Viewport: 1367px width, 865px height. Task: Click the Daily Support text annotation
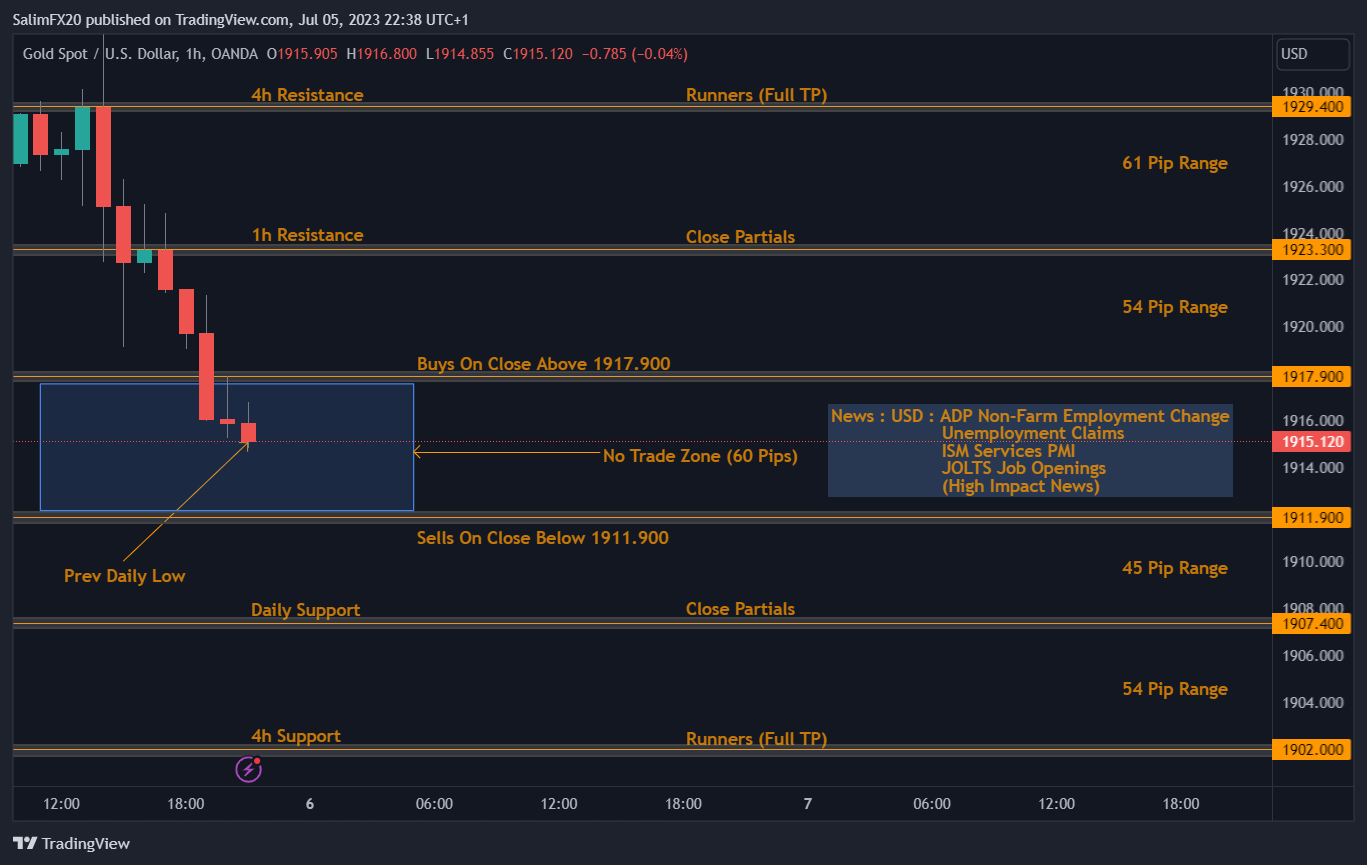pos(305,609)
